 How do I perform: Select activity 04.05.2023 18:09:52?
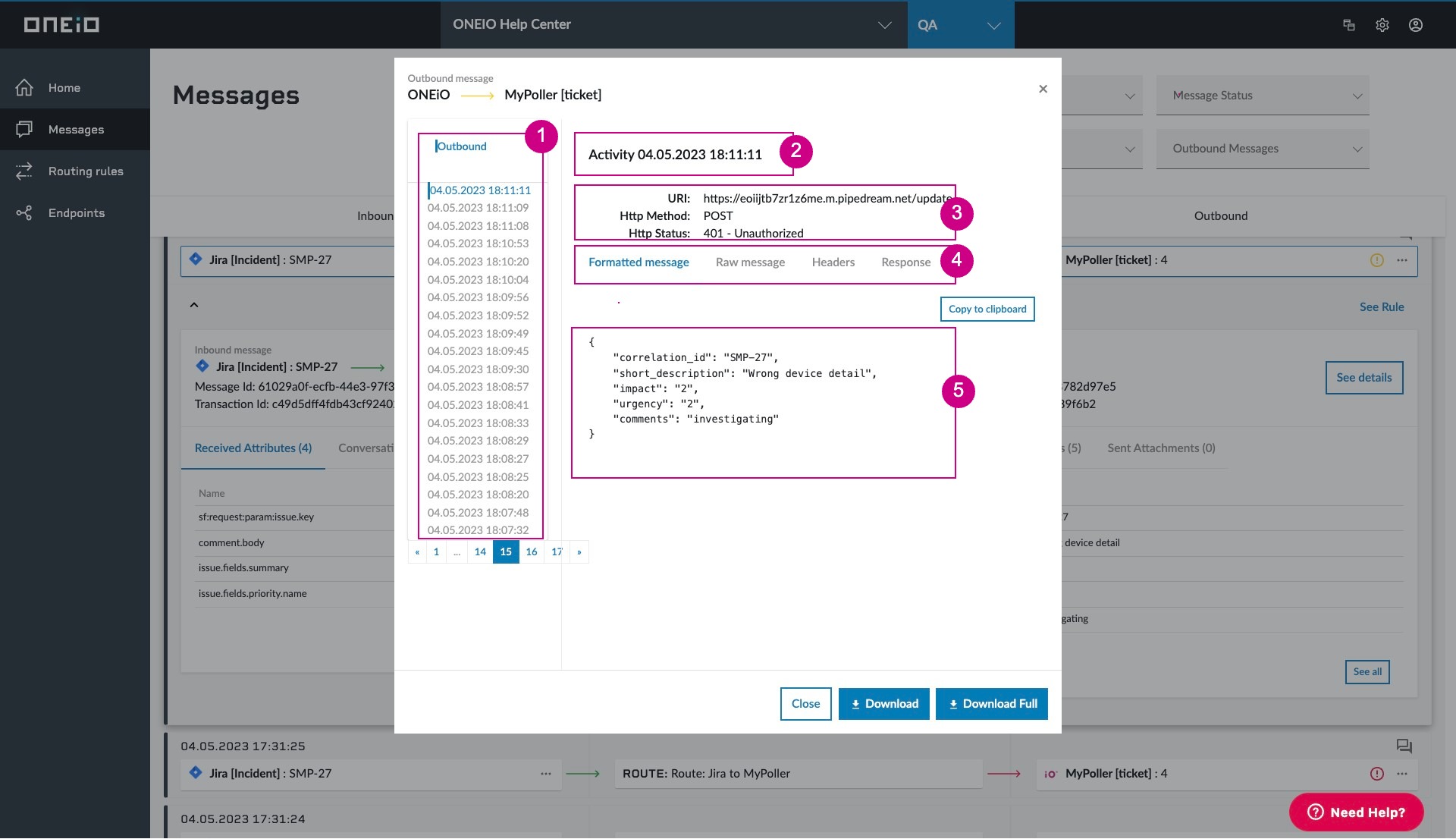478,316
